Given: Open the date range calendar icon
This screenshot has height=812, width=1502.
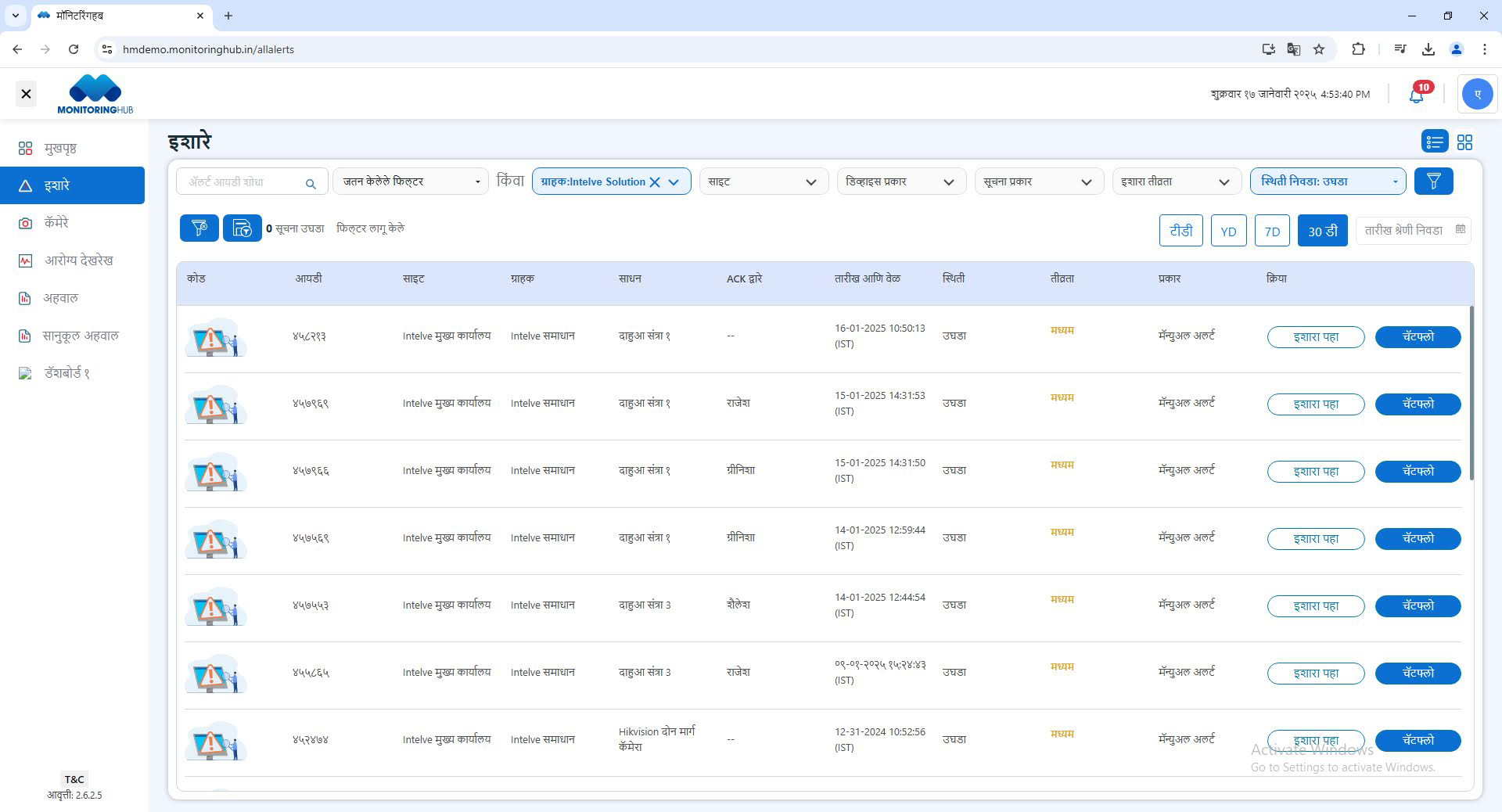Looking at the screenshot, I should click(x=1460, y=229).
